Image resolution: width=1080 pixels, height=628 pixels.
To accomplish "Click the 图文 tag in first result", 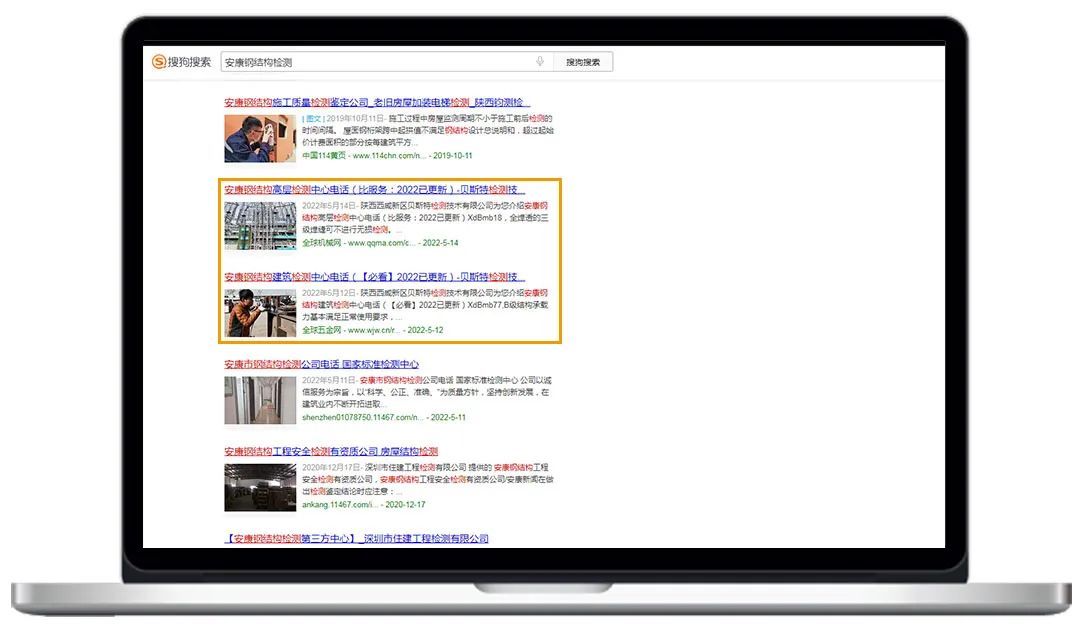I will point(313,118).
